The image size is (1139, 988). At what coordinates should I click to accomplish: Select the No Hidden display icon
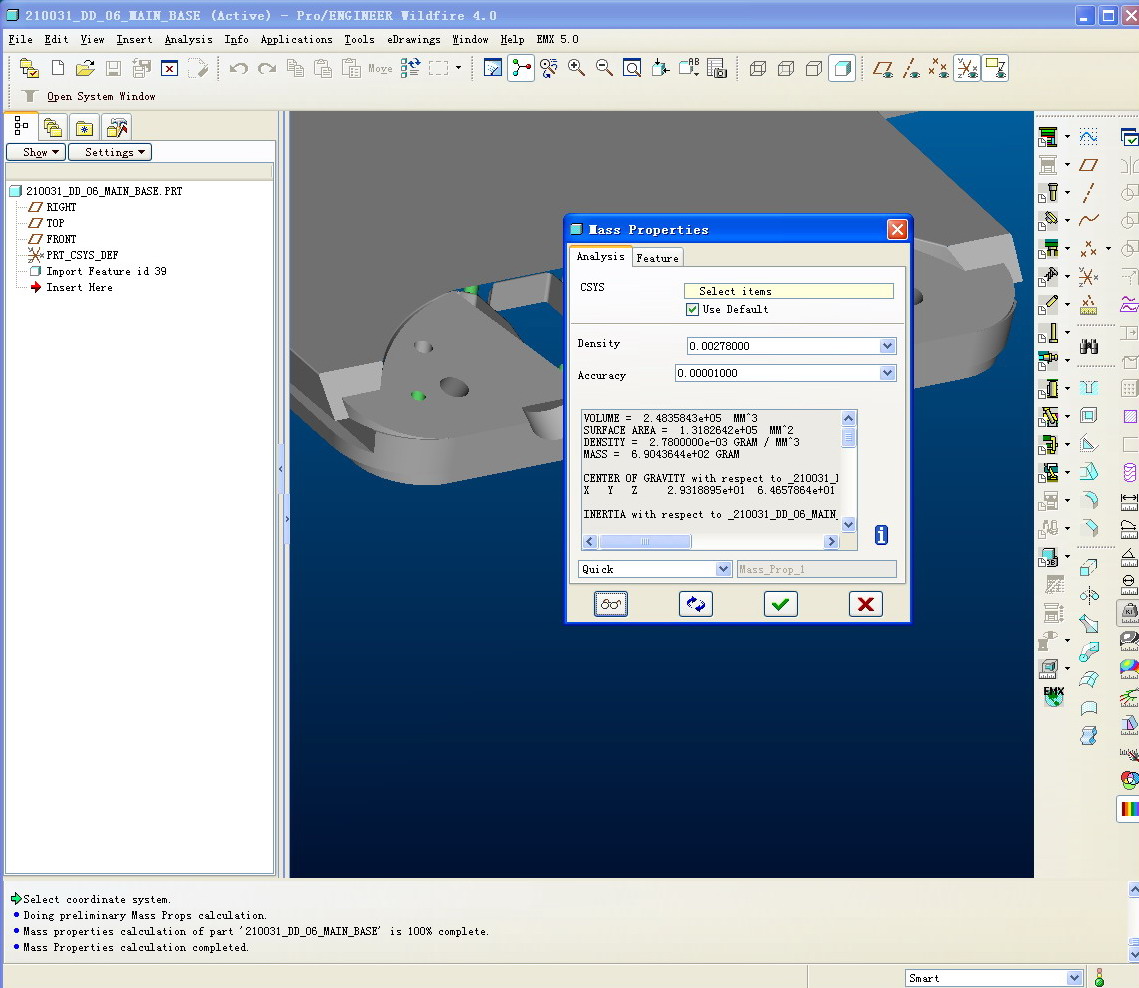tap(814, 68)
